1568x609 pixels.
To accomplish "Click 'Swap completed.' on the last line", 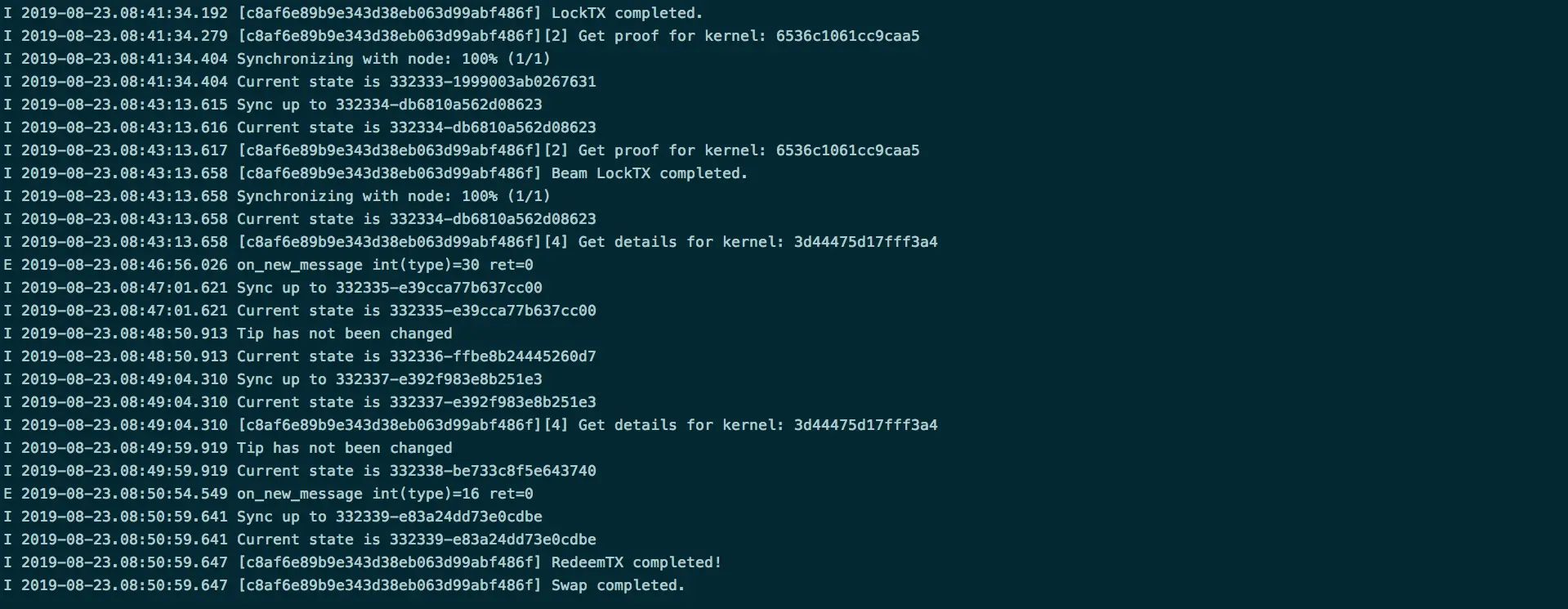I will click(x=618, y=585).
